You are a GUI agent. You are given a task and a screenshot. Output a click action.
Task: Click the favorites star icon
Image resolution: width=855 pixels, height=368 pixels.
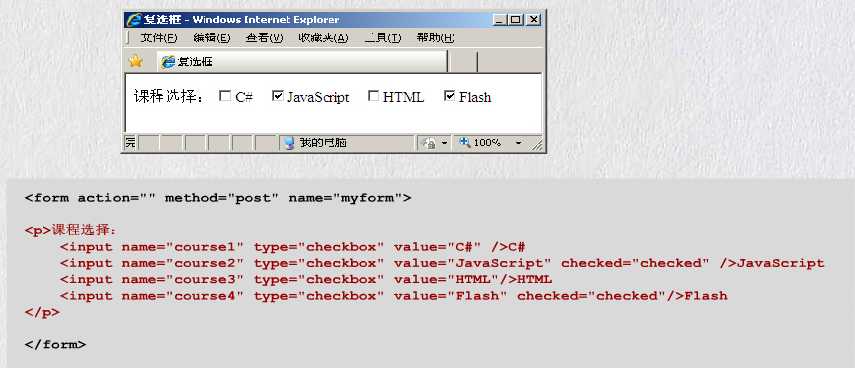pyautogui.click(x=135, y=62)
